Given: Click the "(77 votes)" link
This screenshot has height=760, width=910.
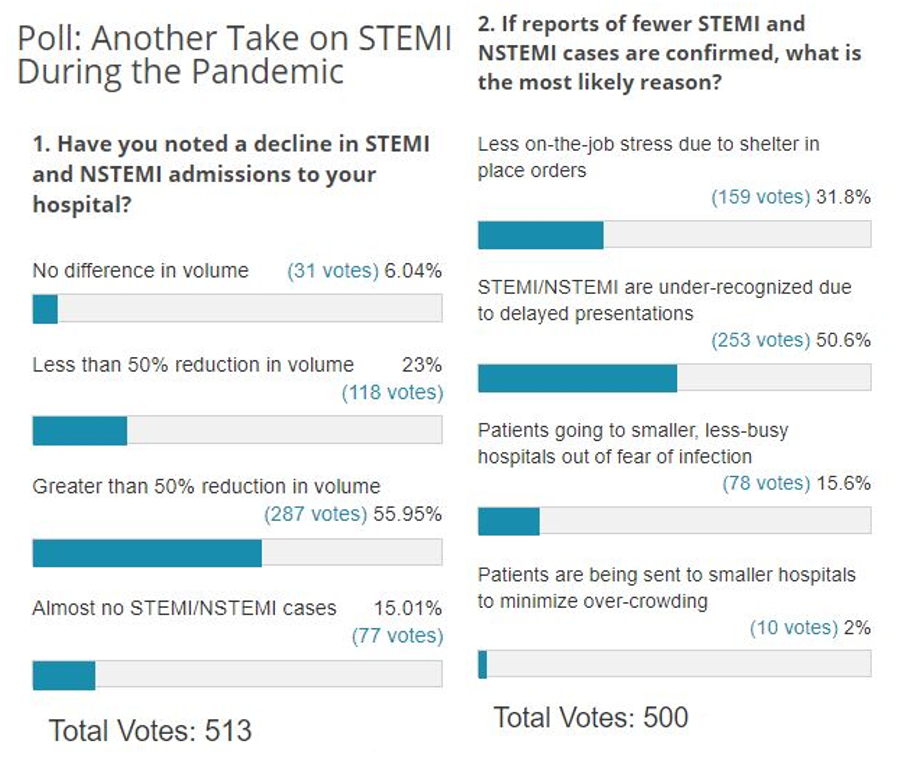Looking at the screenshot, I should coord(397,636).
